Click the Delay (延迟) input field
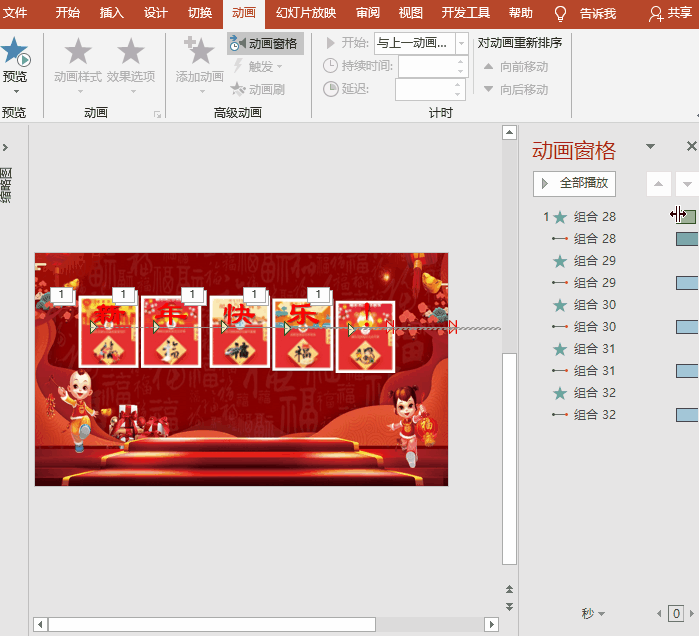The image size is (699, 636). 424,89
